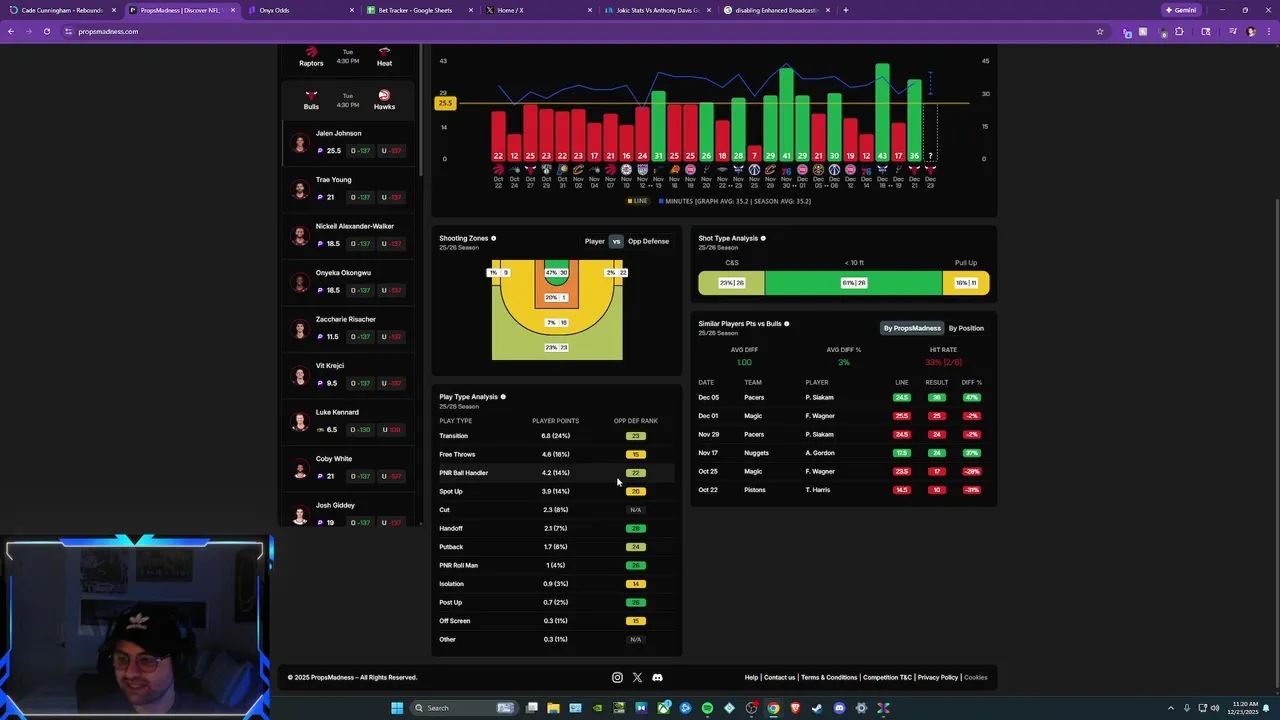Open the Instagram icon in footer
The image size is (1280, 720).
pyautogui.click(x=617, y=677)
